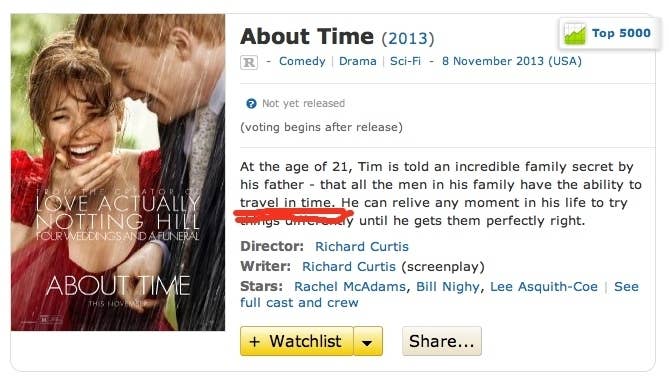The image size is (669, 377).
Task: Click the About Time movie poster
Action: tap(118, 172)
